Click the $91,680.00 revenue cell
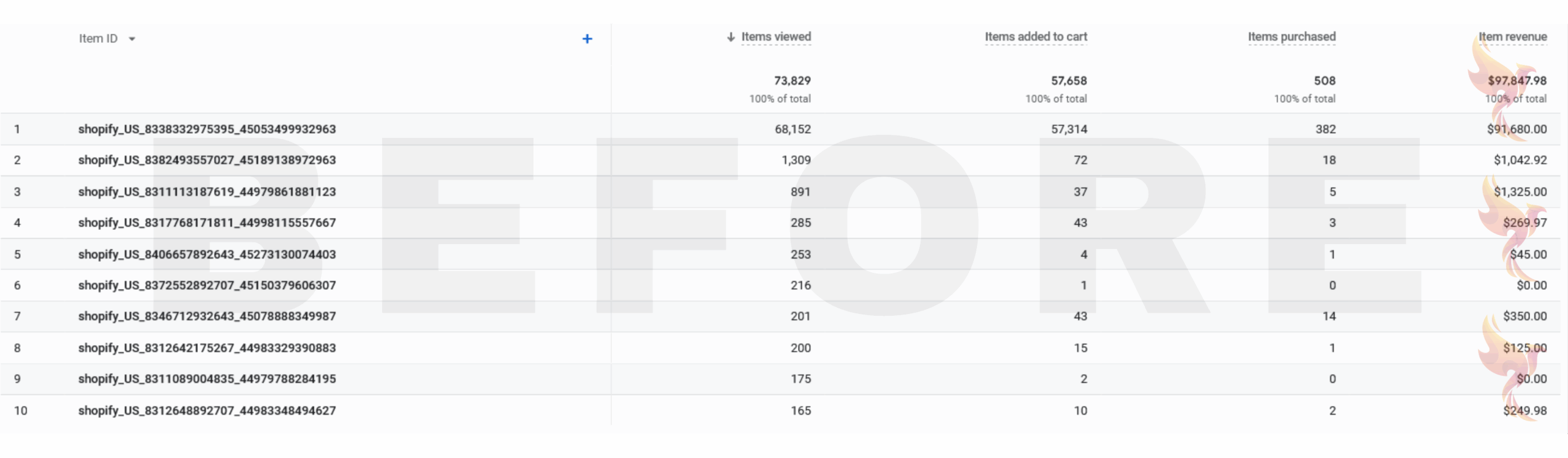 click(1517, 129)
